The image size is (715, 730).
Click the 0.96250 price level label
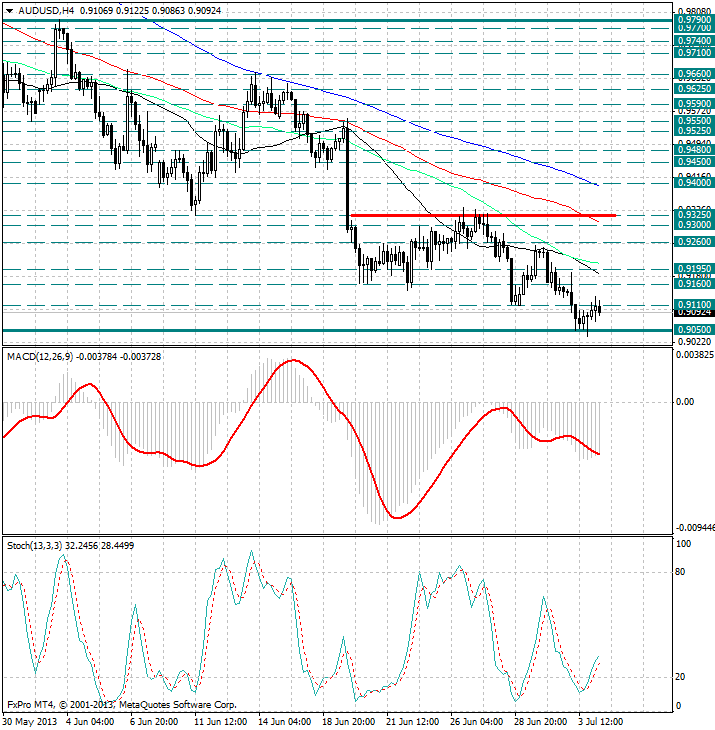(694, 88)
